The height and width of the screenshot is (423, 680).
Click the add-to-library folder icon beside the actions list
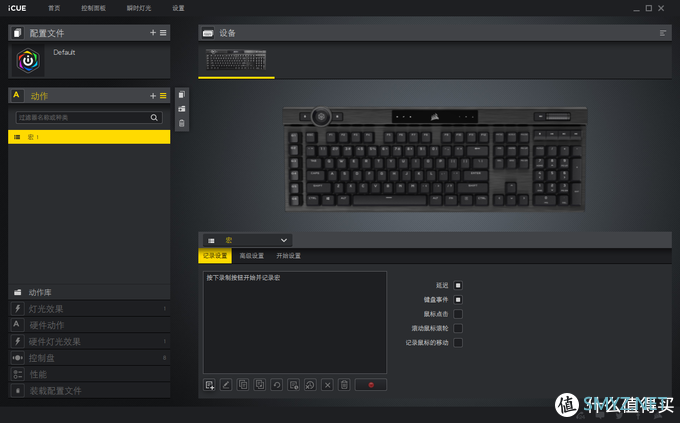point(182,109)
